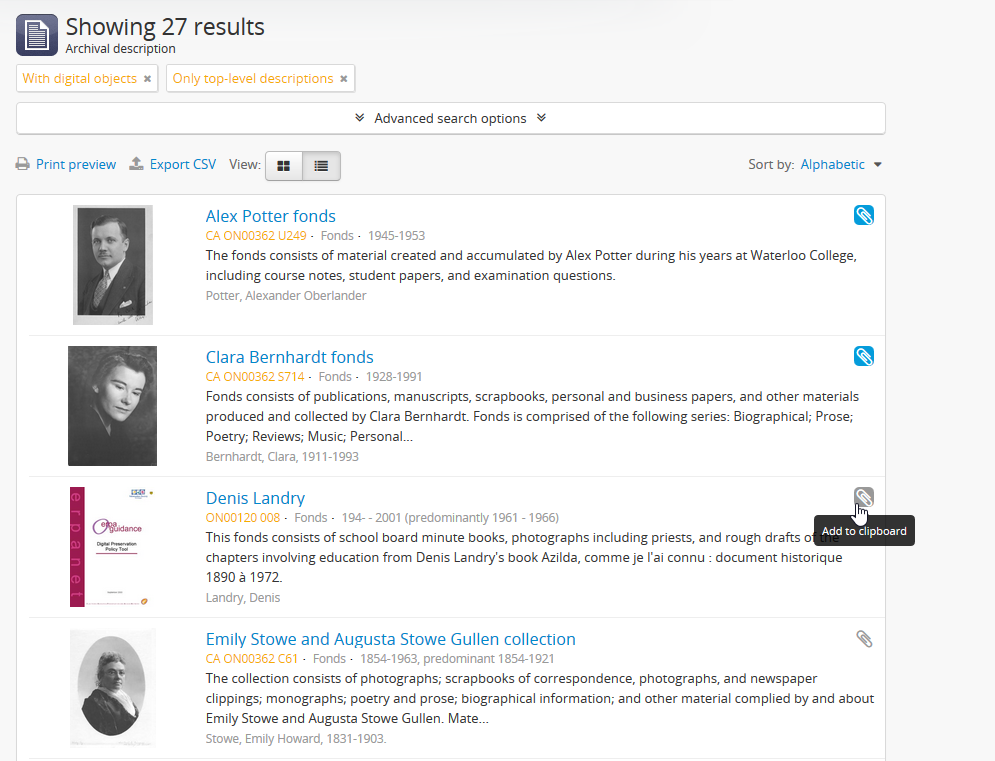Remove 'With digital objects' filter

pyautogui.click(x=147, y=79)
